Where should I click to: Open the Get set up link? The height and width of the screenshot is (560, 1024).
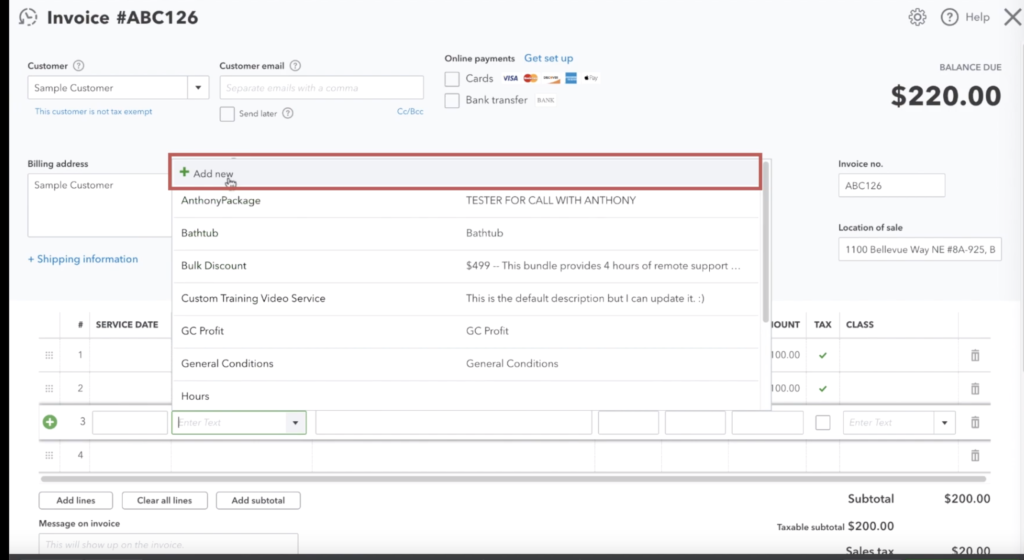[x=548, y=58]
